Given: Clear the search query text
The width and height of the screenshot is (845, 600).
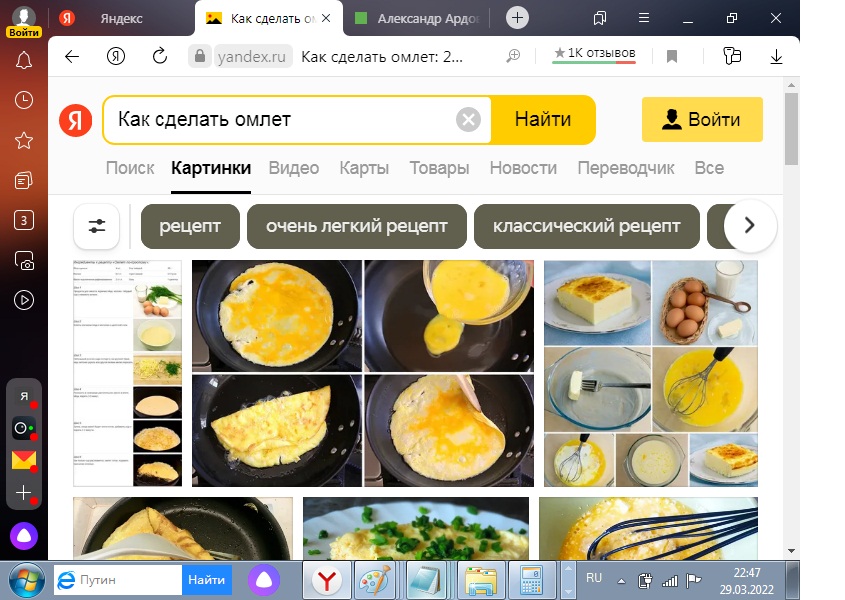Looking at the screenshot, I should coord(468,120).
